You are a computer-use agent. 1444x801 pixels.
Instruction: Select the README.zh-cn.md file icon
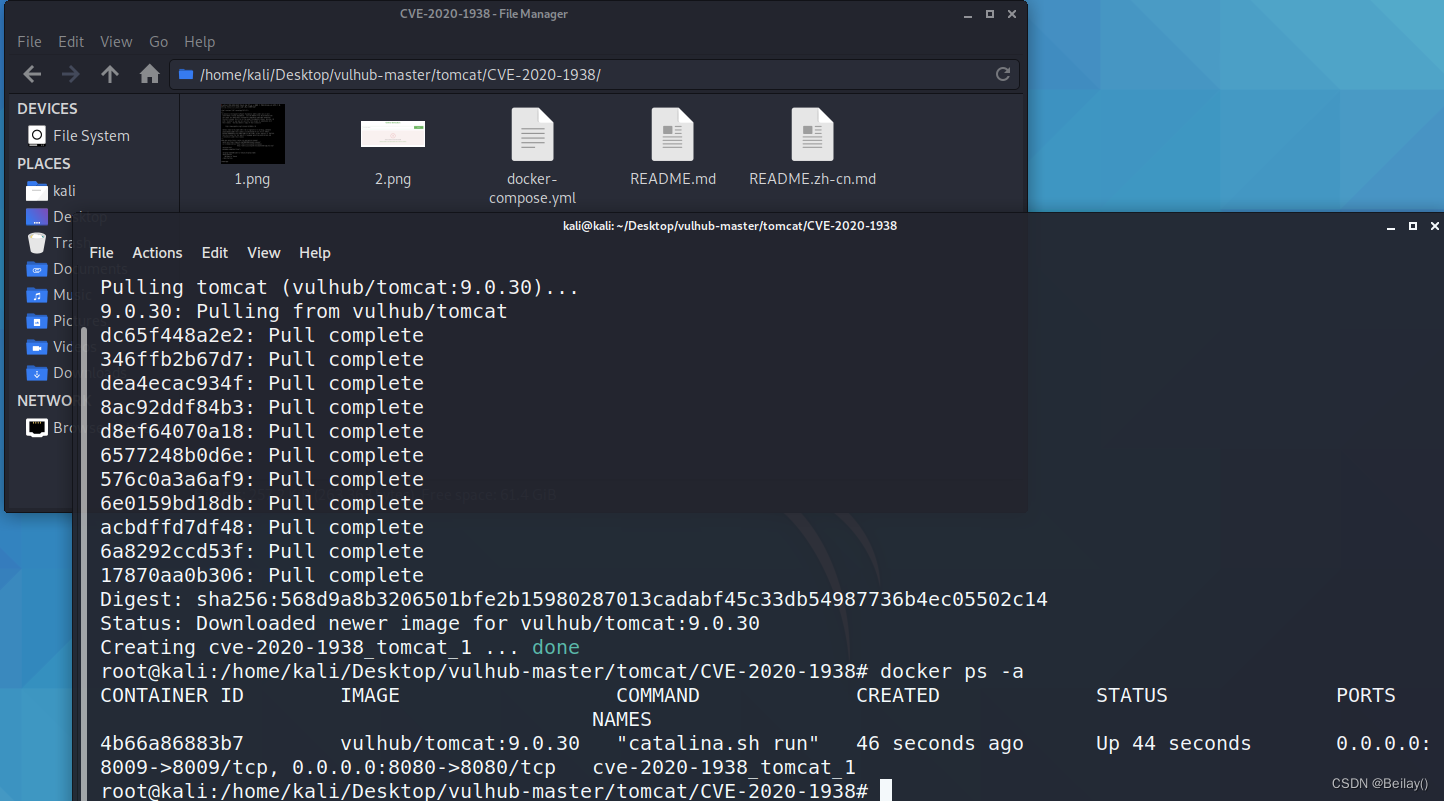813,134
